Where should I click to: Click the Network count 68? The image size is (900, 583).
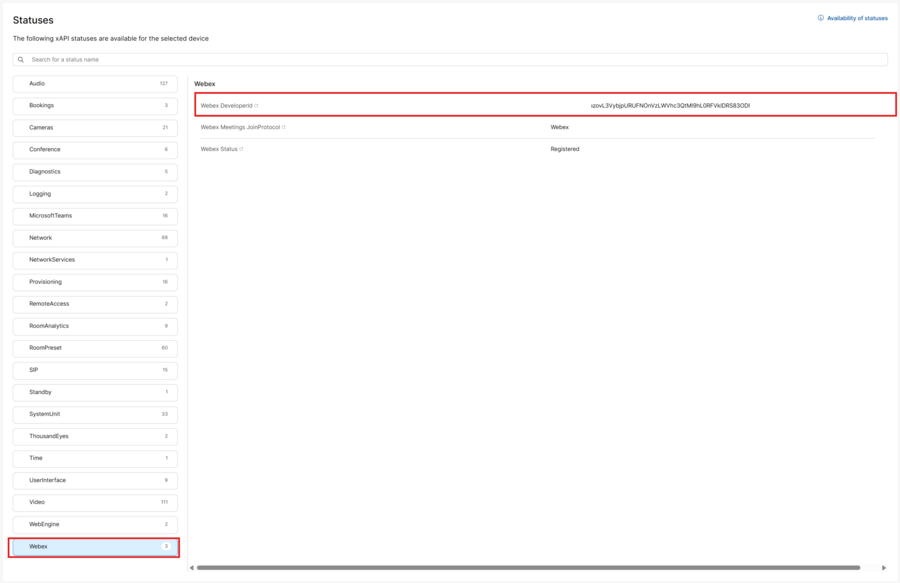coord(165,238)
